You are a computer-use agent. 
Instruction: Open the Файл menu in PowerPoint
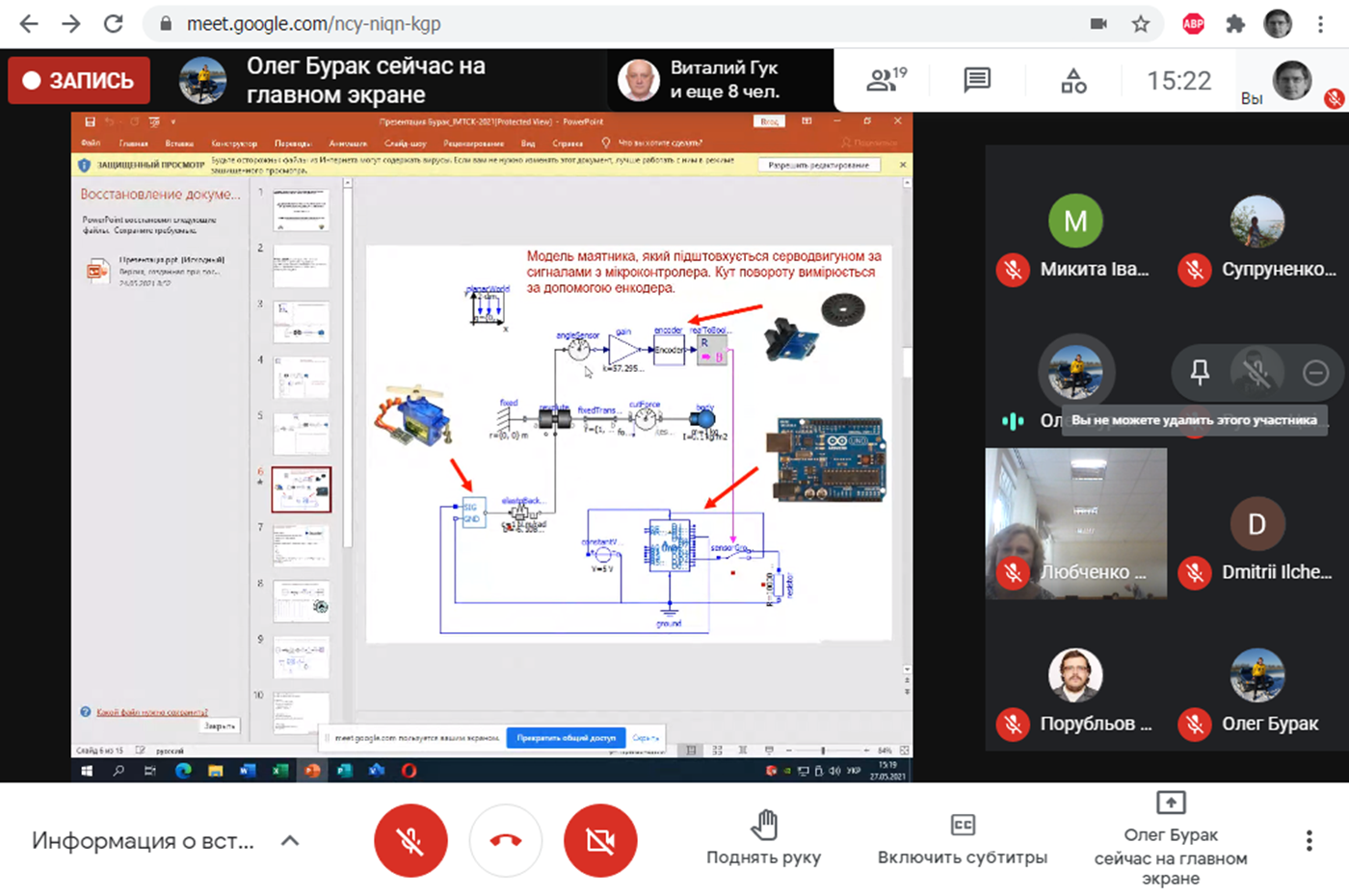pyautogui.click(x=91, y=144)
